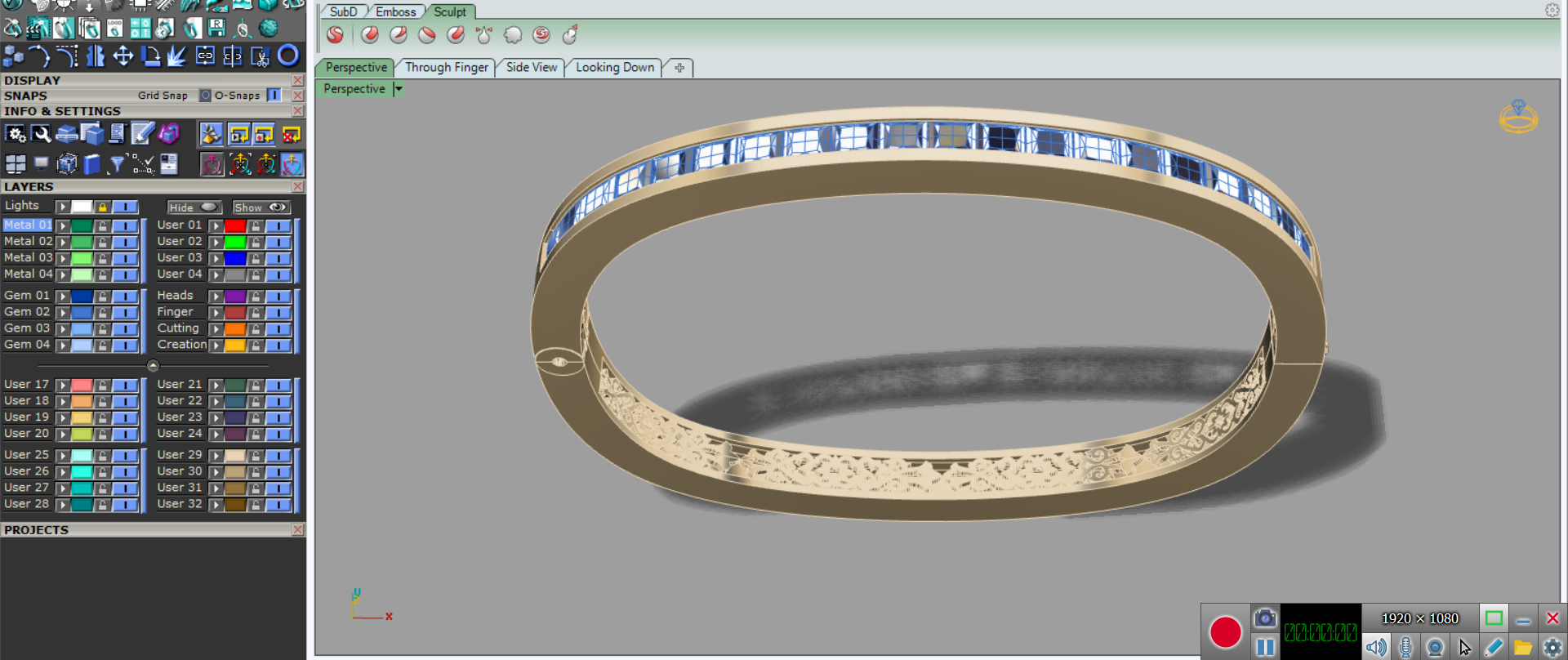Toggle the Grid Snap switch
1568x660 pixels.
click(x=206, y=96)
